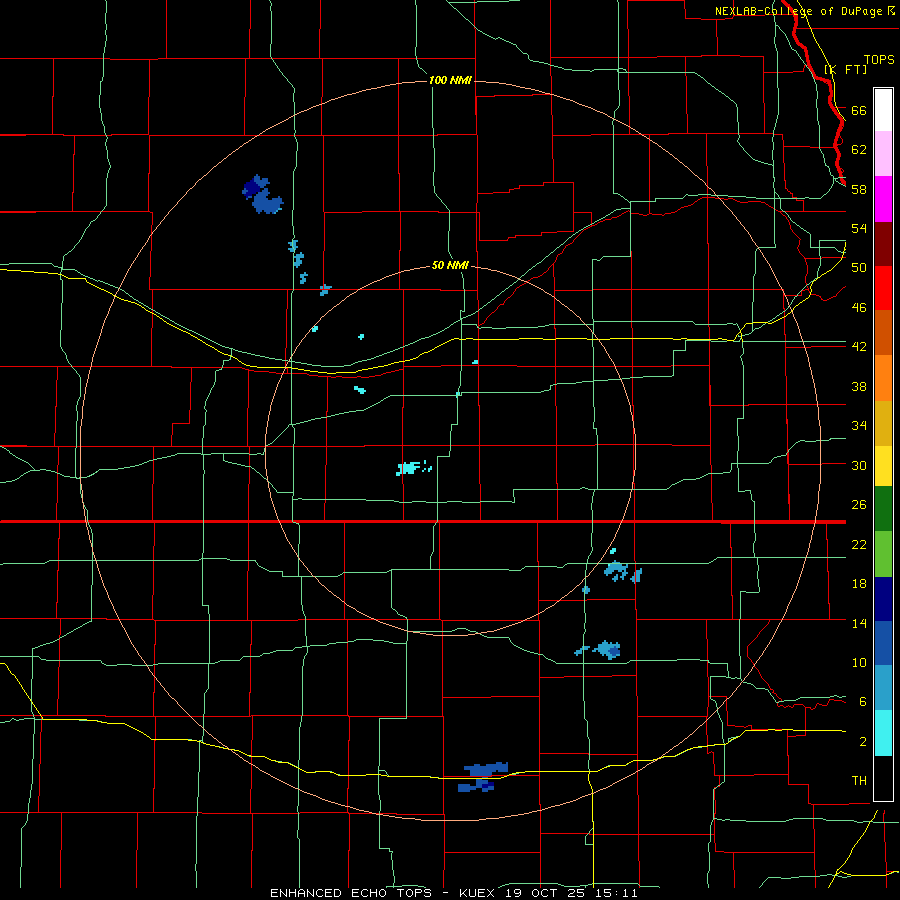Viewport: 900px width, 900px height.
Task: Pick the bright orange legend band
Action: [883, 378]
